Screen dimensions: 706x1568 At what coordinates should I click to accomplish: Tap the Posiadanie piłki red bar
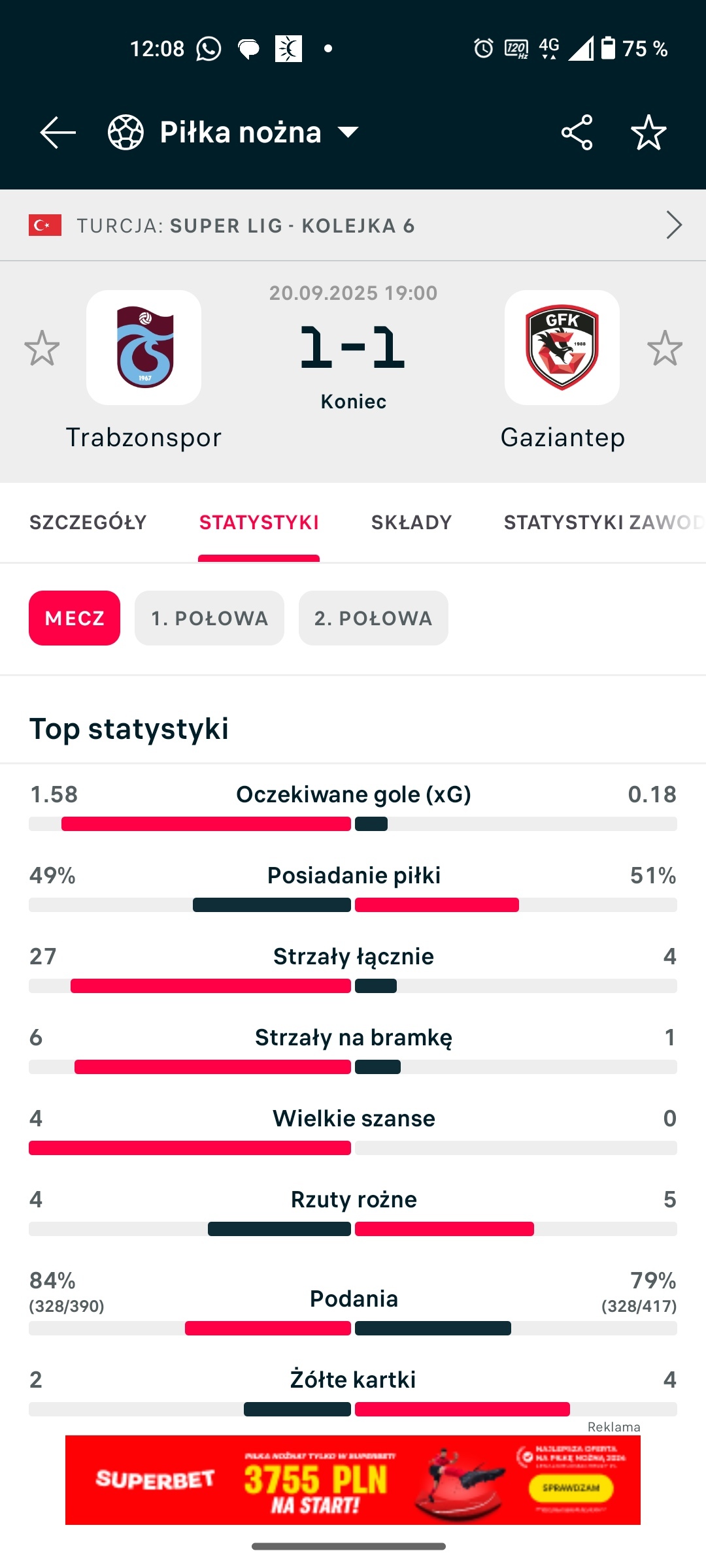pos(437,905)
